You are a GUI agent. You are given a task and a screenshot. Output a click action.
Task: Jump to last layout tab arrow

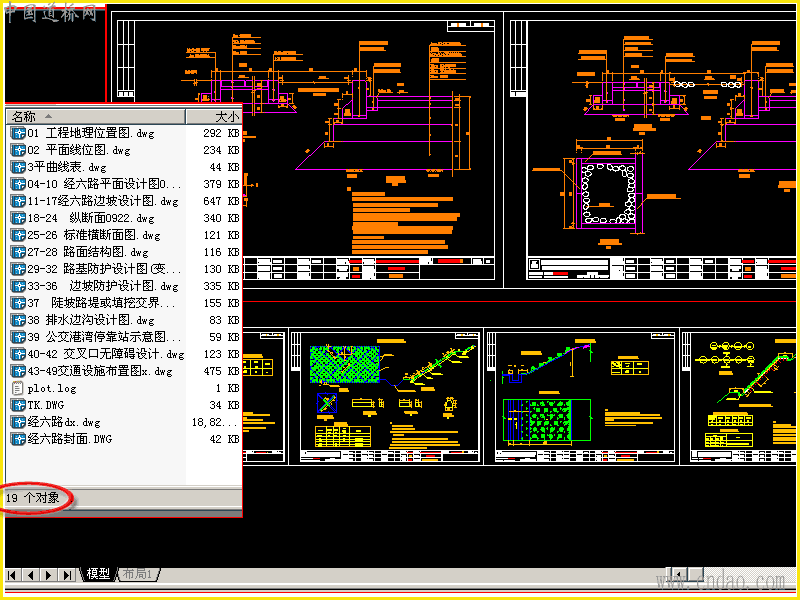click(67, 575)
